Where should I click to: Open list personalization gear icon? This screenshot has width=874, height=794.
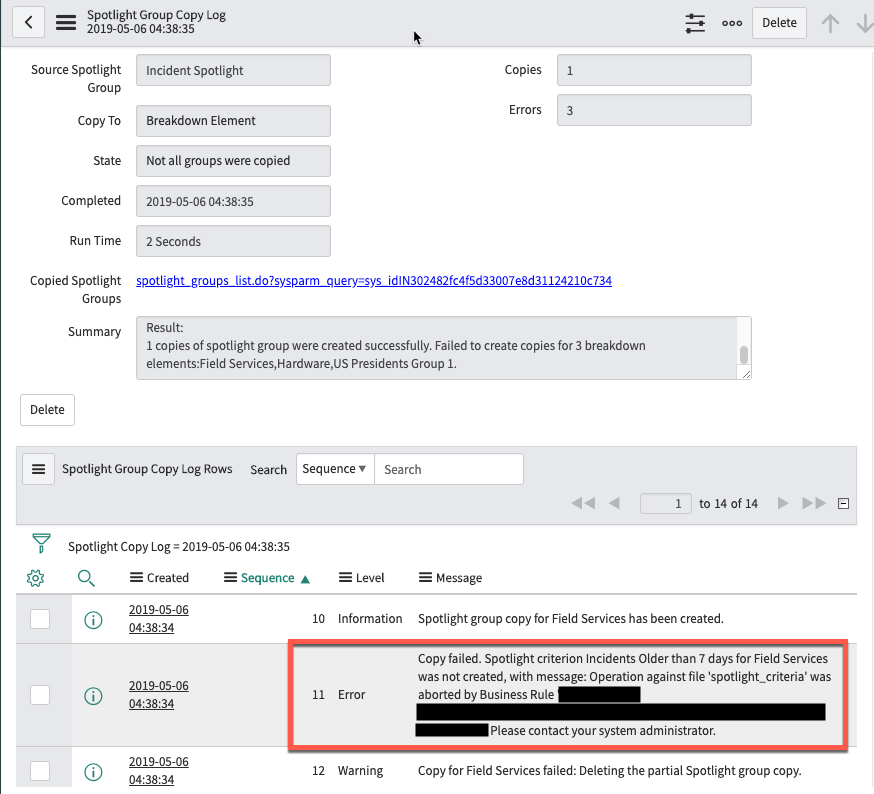pyautogui.click(x=36, y=578)
